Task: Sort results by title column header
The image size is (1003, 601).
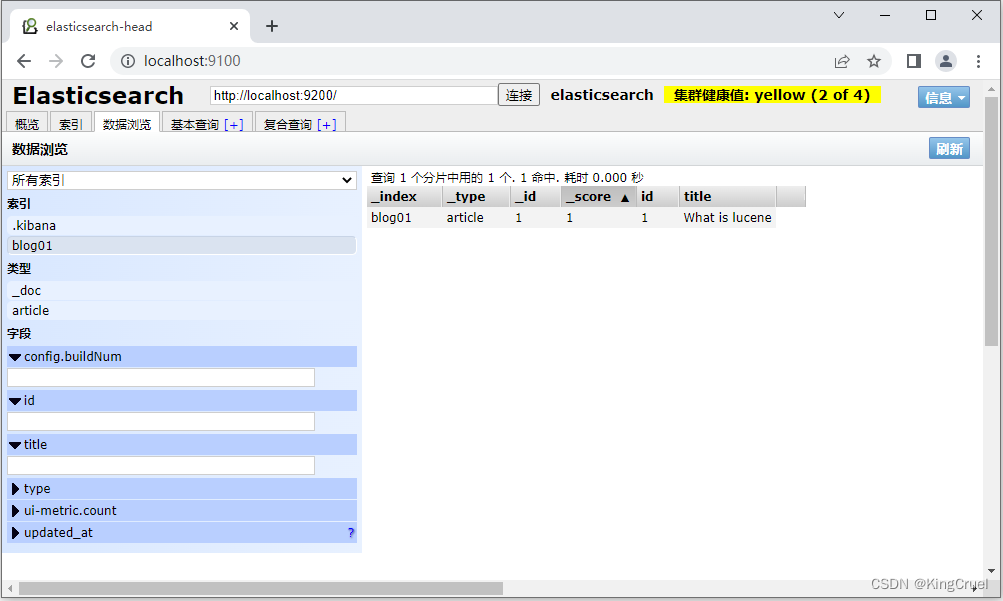Action: tap(727, 196)
